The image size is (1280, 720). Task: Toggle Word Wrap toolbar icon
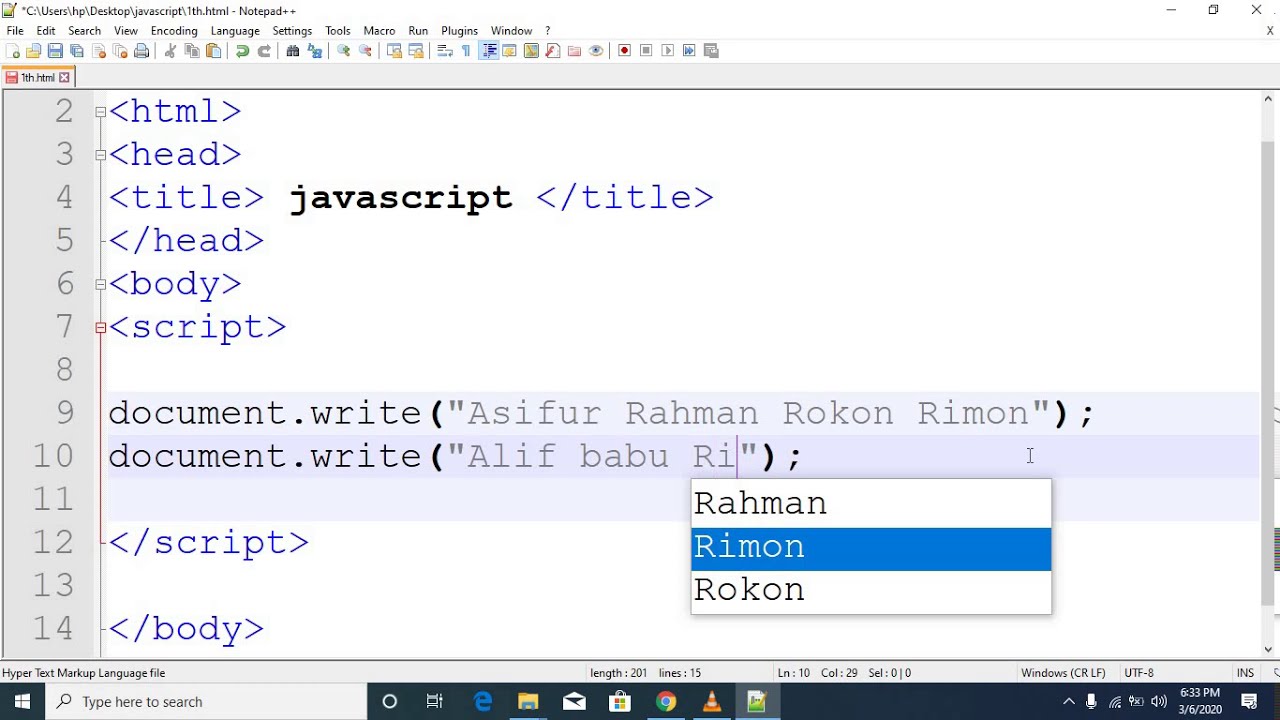[x=445, y=50]
